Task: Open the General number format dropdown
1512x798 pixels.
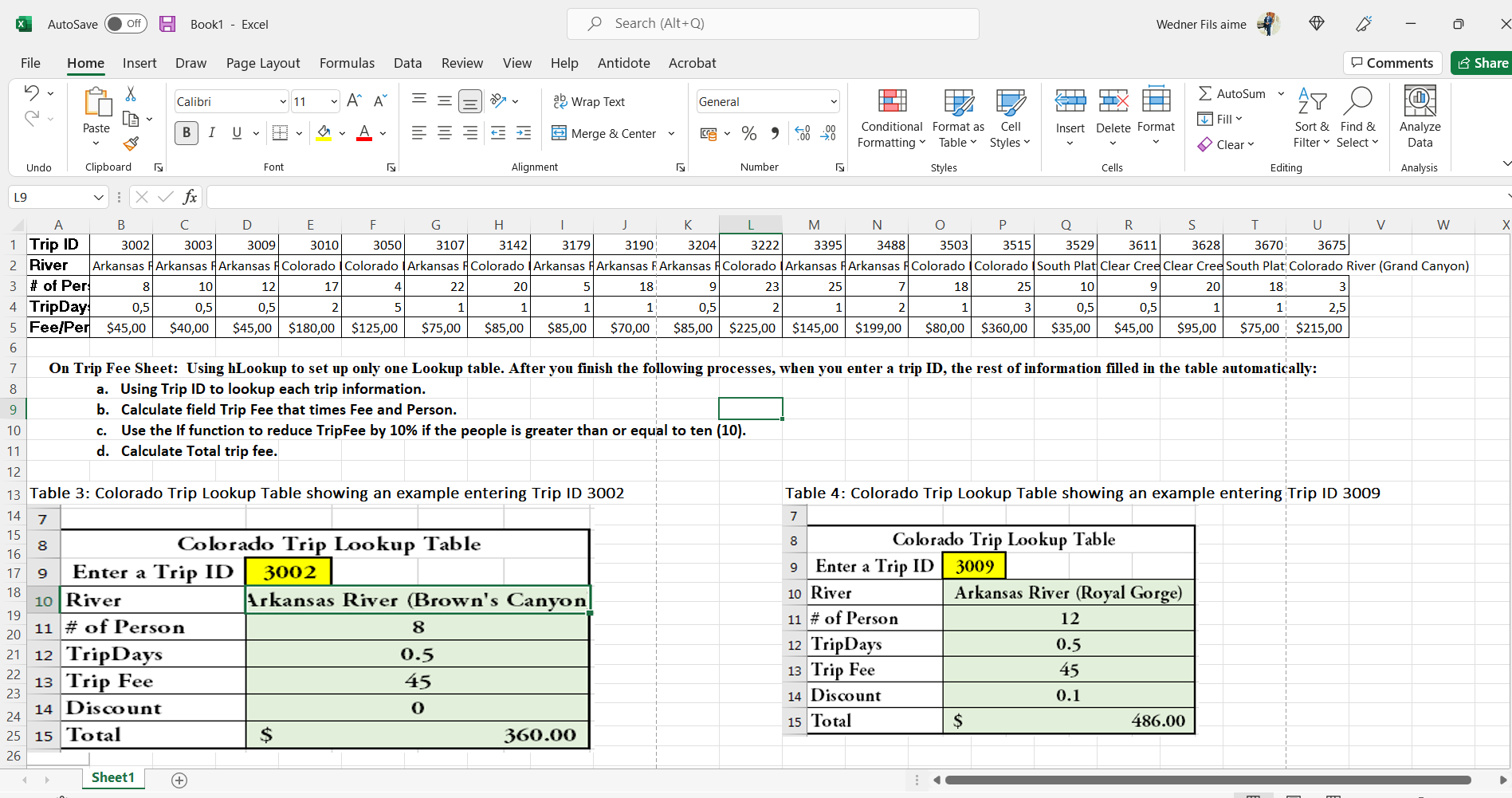Action: pos(834,101)
